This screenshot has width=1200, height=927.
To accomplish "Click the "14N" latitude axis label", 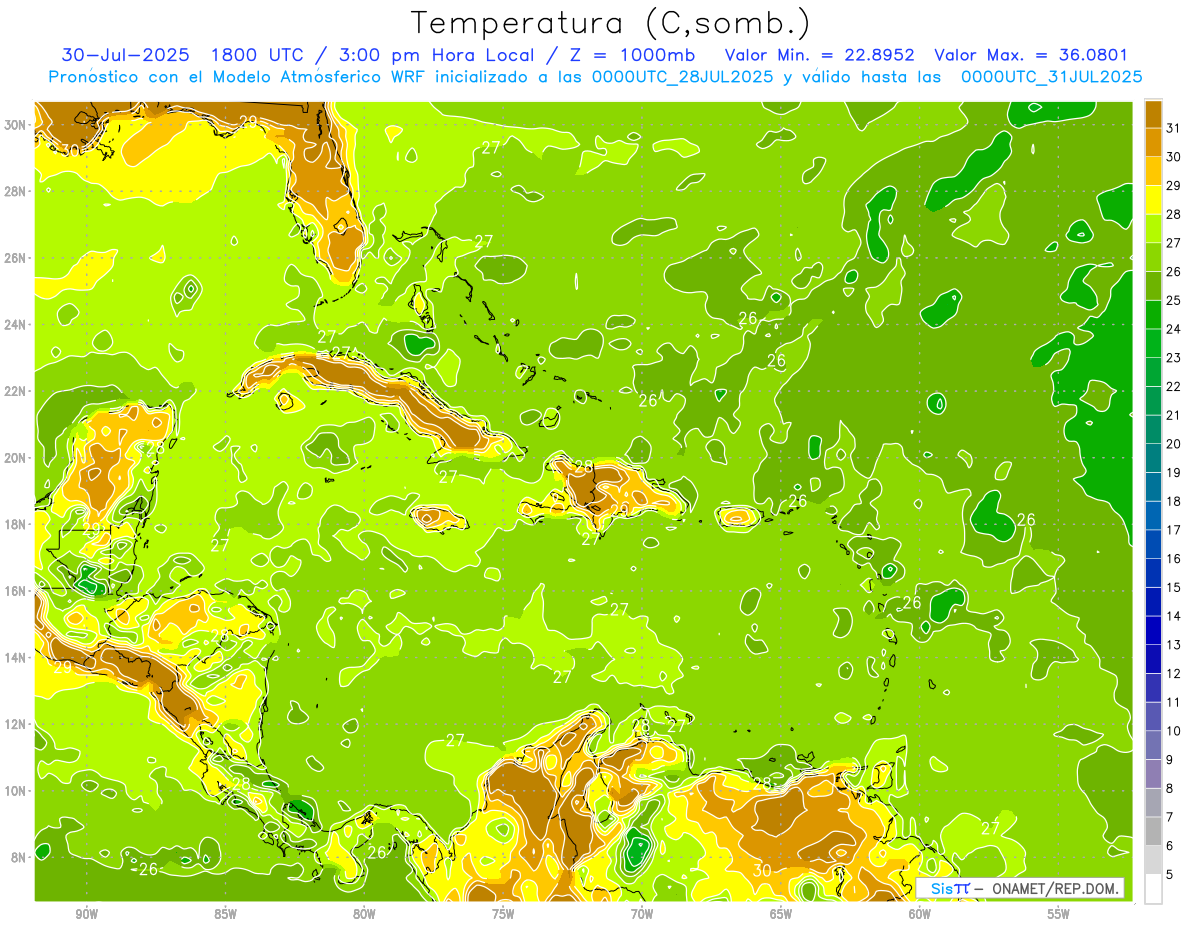I will point(16,658).
